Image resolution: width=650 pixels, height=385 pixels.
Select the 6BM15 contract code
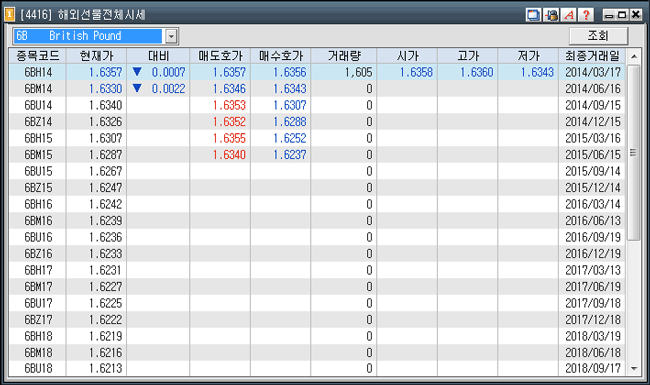pyautogui.click(x=38, y=155)
